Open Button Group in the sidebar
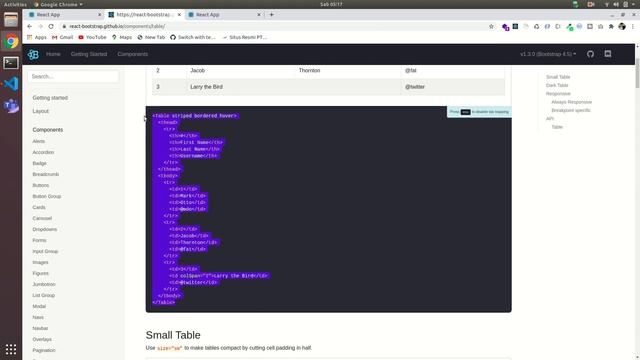The height and width of the screenshot is (360, 640). [47, 196]
